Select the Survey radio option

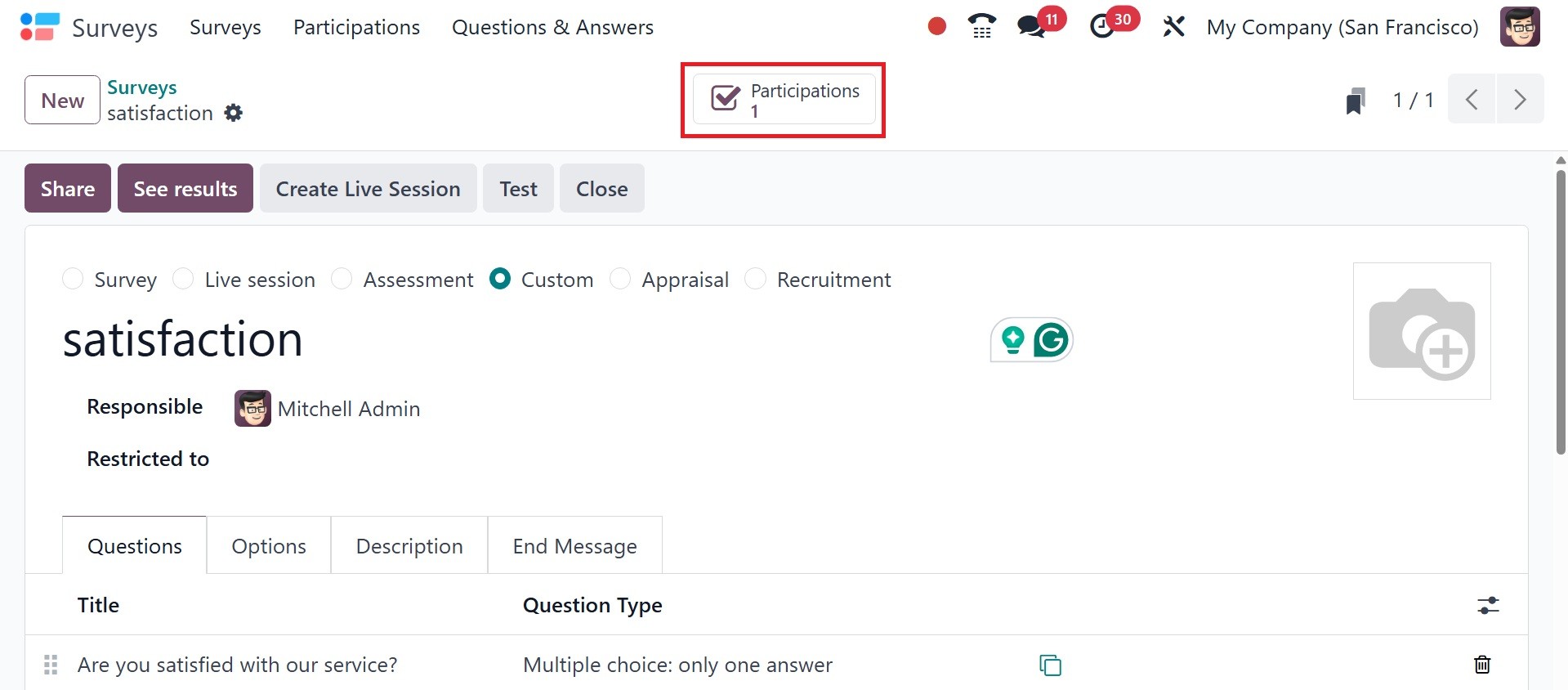(74, 280)
